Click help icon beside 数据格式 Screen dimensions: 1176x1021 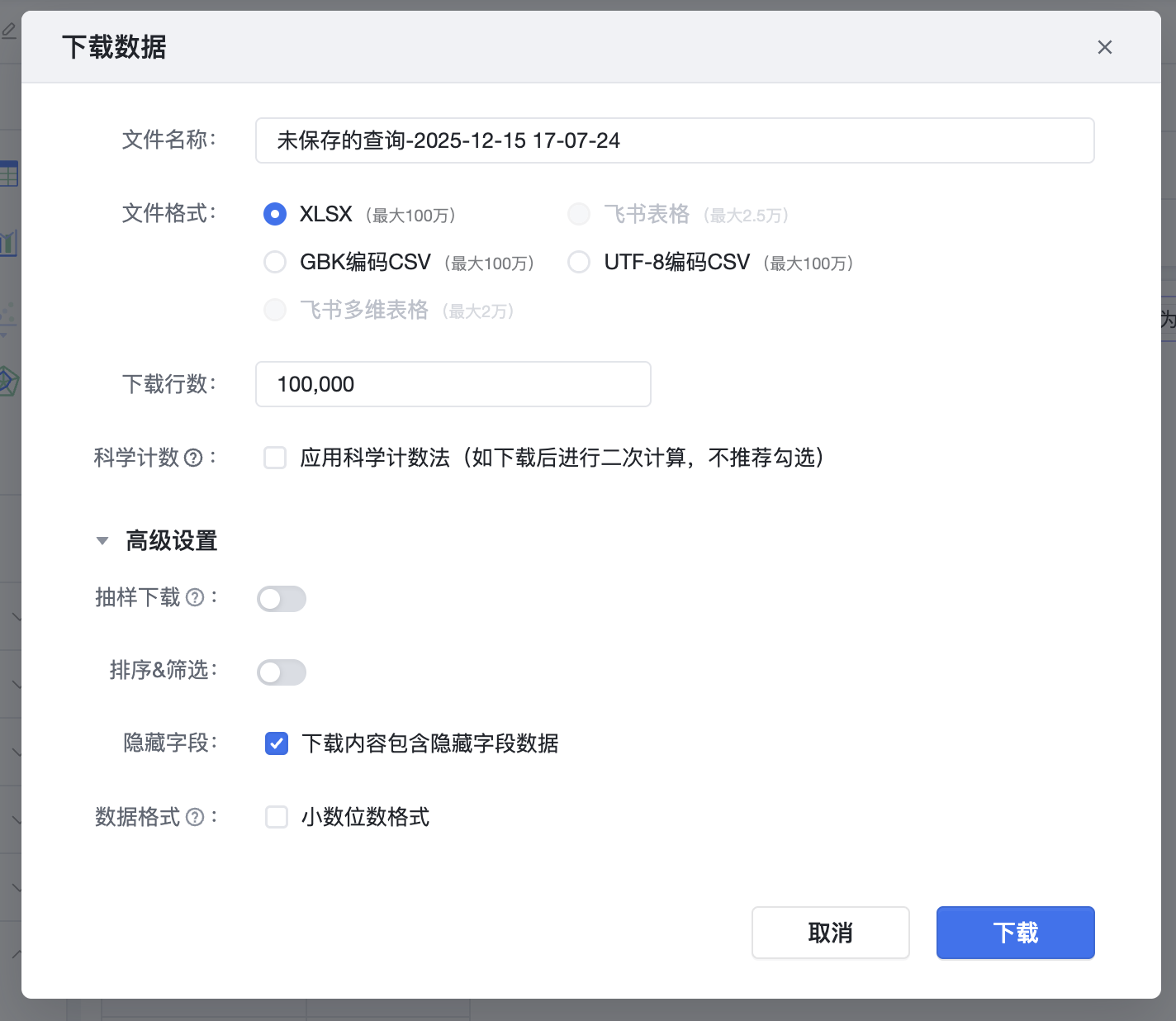(195, 817)
